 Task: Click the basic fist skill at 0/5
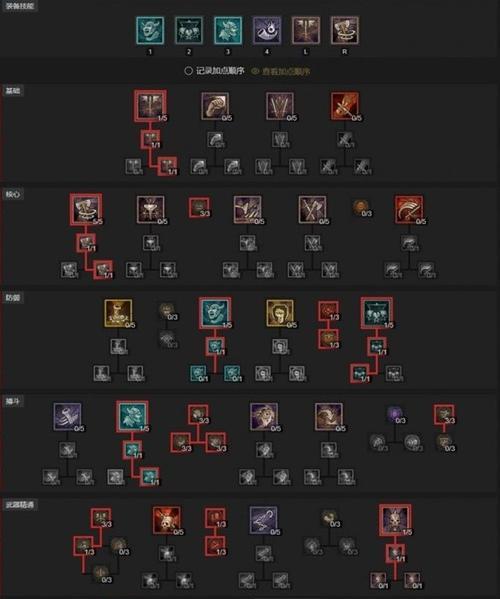215,106
